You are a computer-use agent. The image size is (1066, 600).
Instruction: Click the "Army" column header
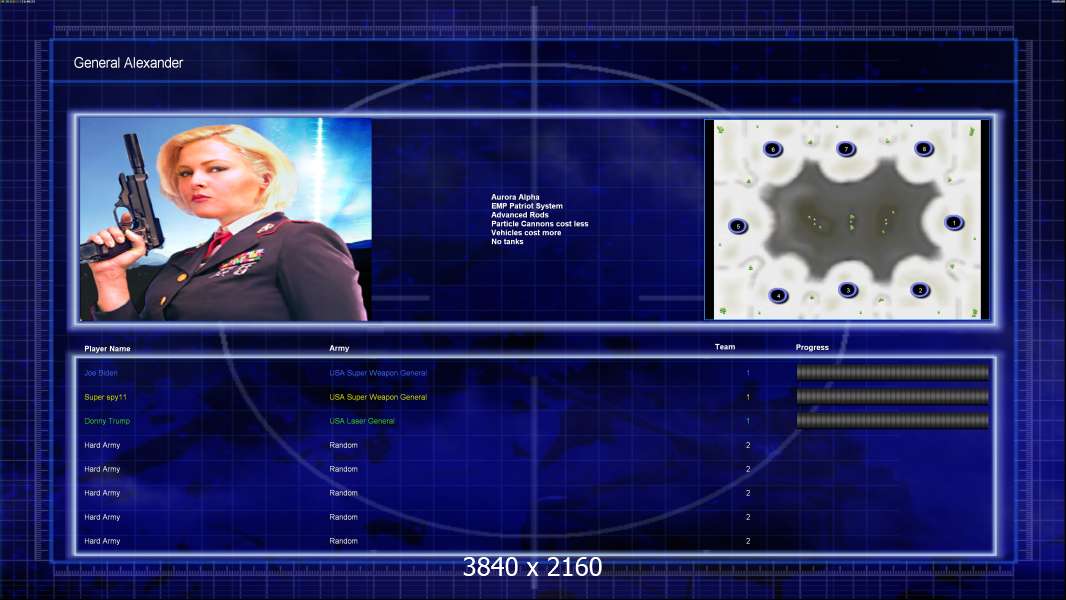pyautogui.click(x=339, y=348)
